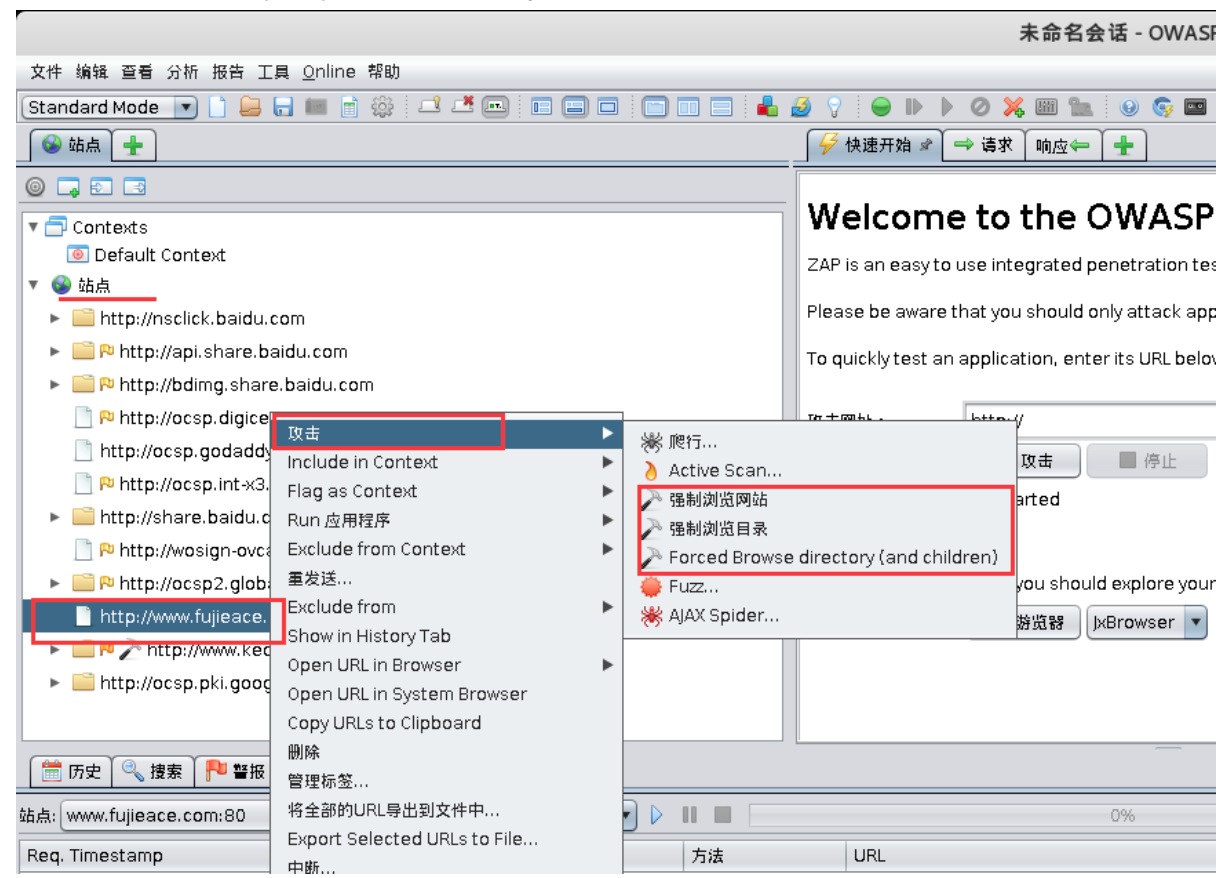Click the yellow lightbulb toolbar icon
The image size is (1232, 878).
[834, 107]
